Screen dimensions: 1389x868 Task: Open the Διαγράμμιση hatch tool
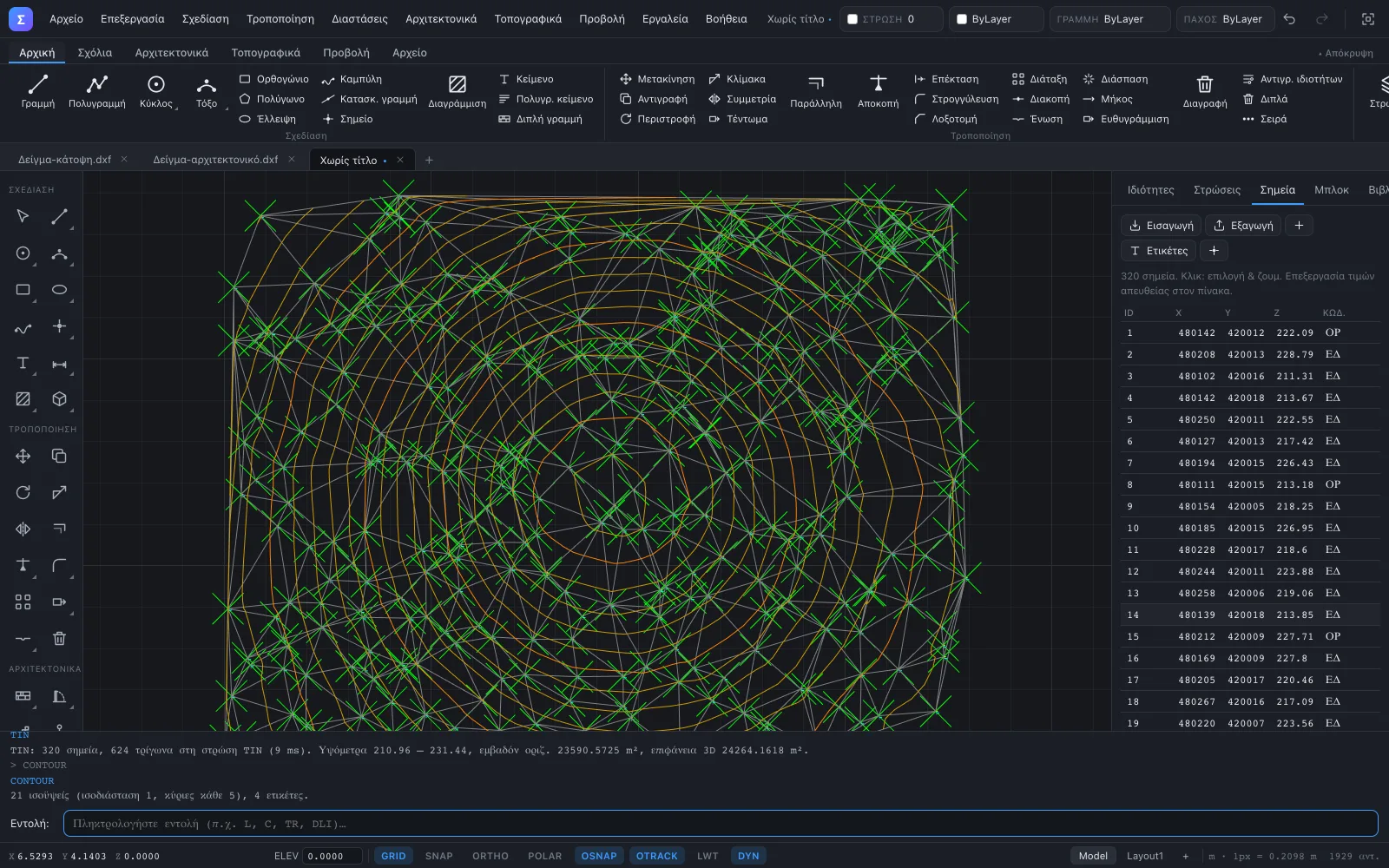click(457, 91)
